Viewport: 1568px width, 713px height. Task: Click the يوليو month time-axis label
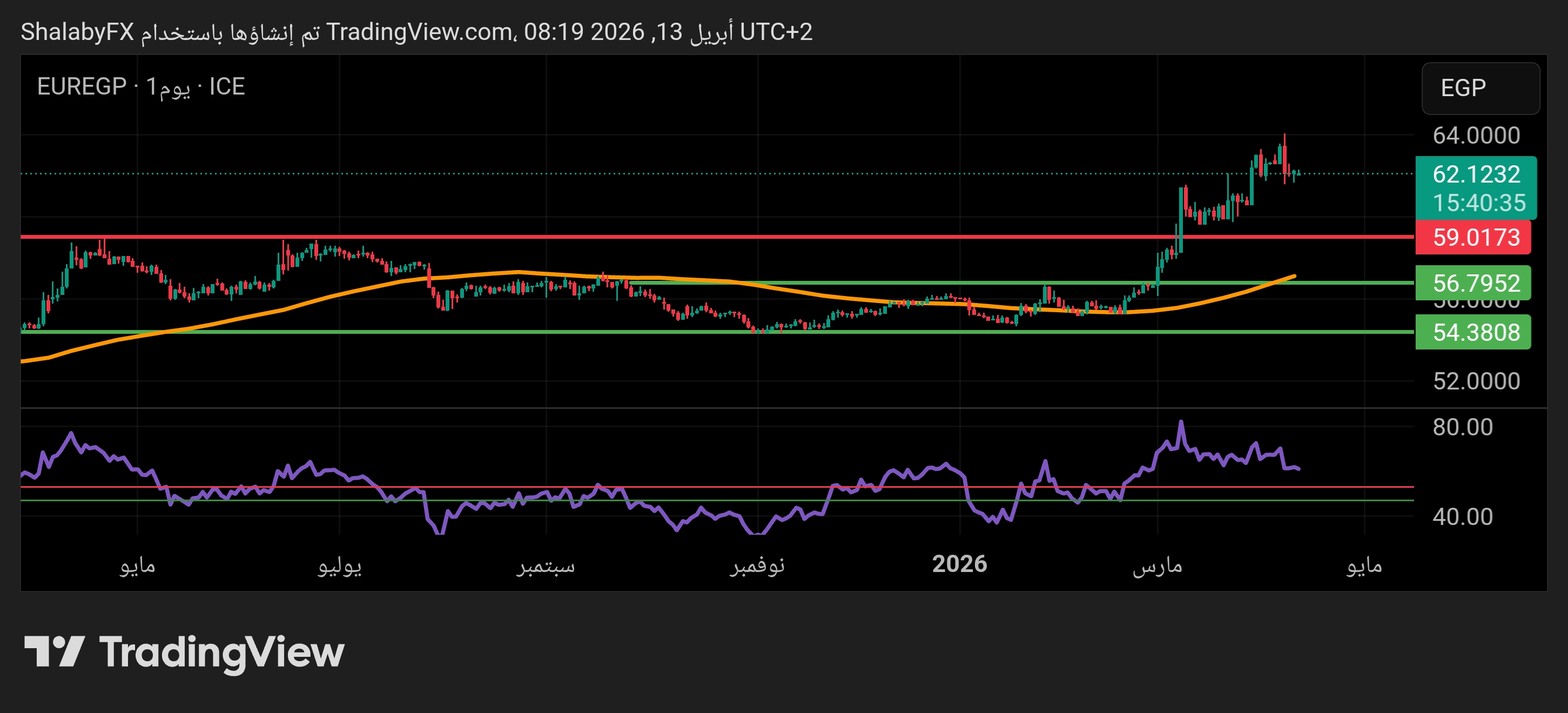coord(340,566)
